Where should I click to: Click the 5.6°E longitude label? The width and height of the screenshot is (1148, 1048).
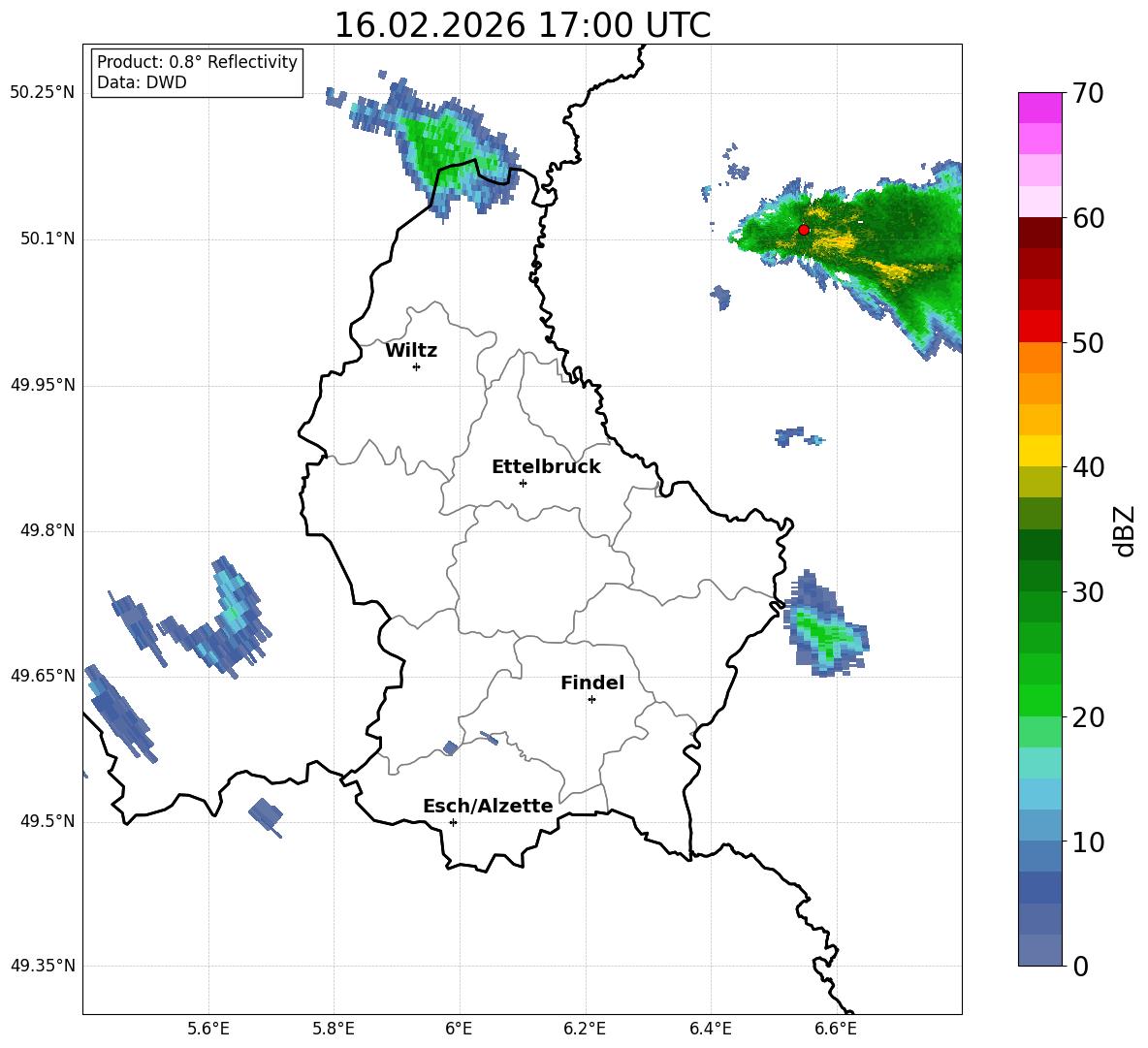click(x=208, y=1029)
